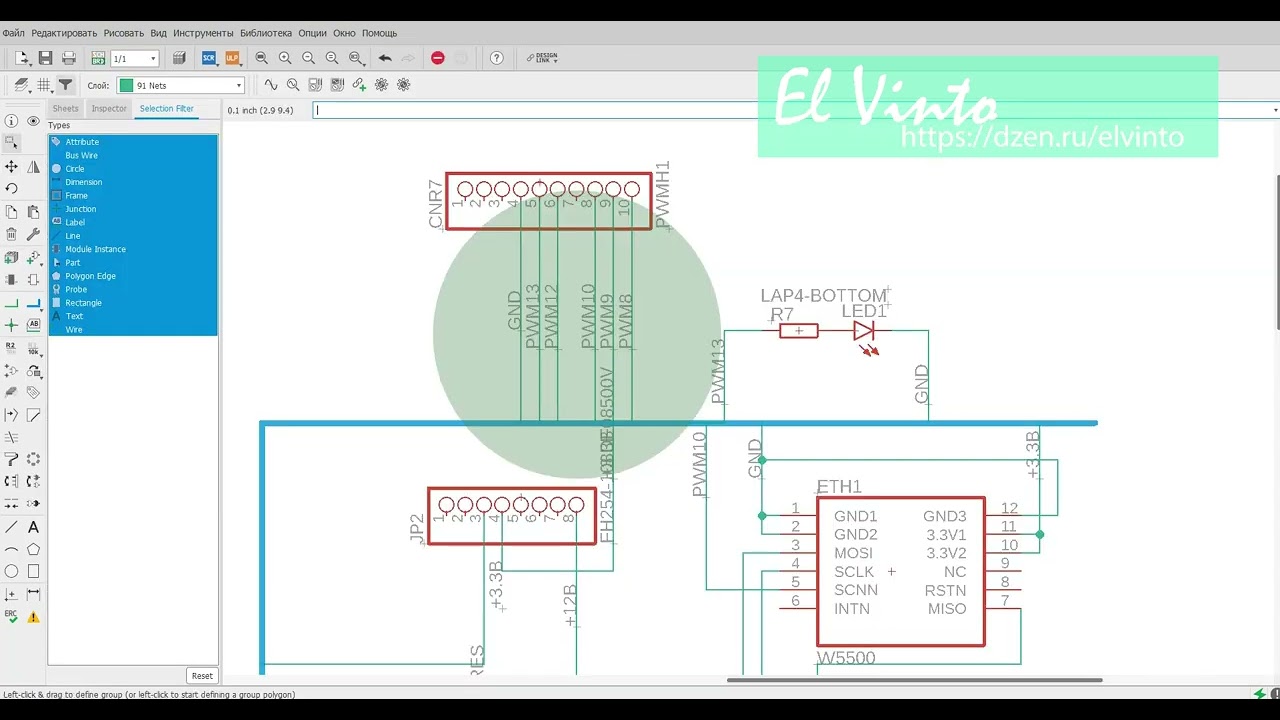Click the Undo arrow icon

pos(385,58)
